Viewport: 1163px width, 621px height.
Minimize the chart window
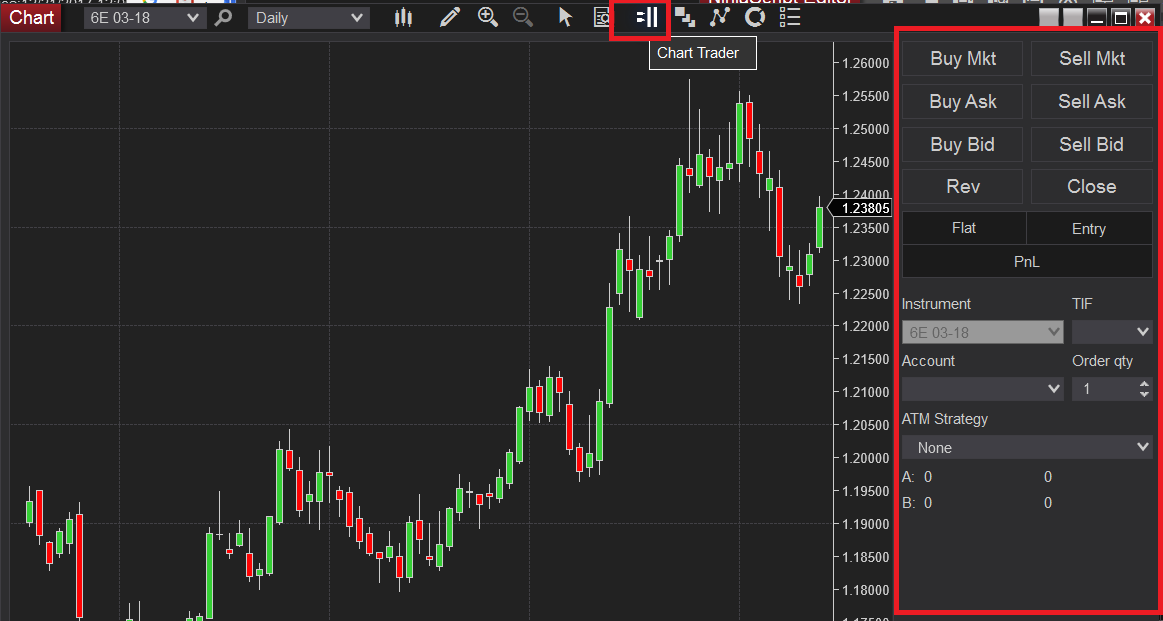[1097, 18]
